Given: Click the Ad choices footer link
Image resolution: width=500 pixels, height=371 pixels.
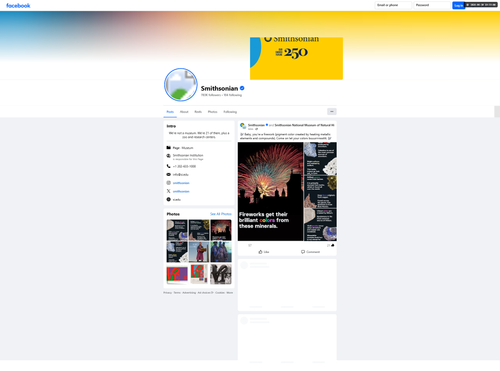Looking at the screenshot, I should pos(205,293).
